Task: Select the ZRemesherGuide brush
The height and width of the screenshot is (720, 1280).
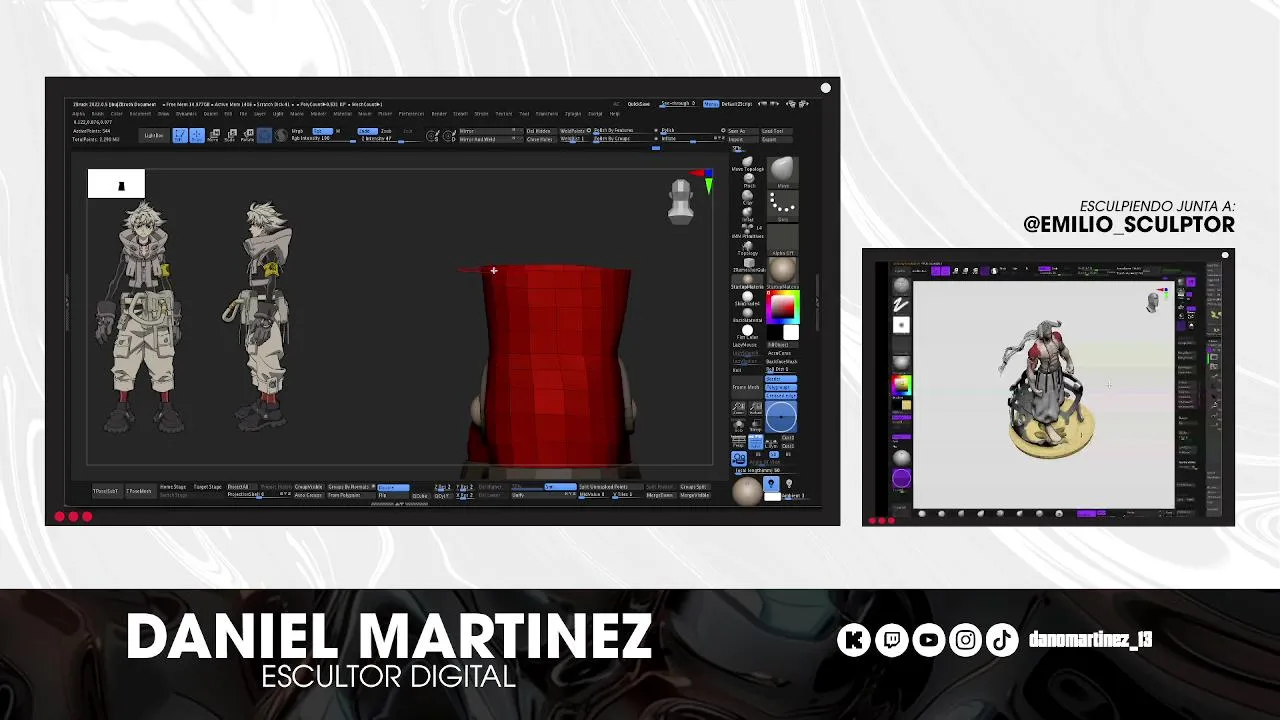Action: [748, 263]
